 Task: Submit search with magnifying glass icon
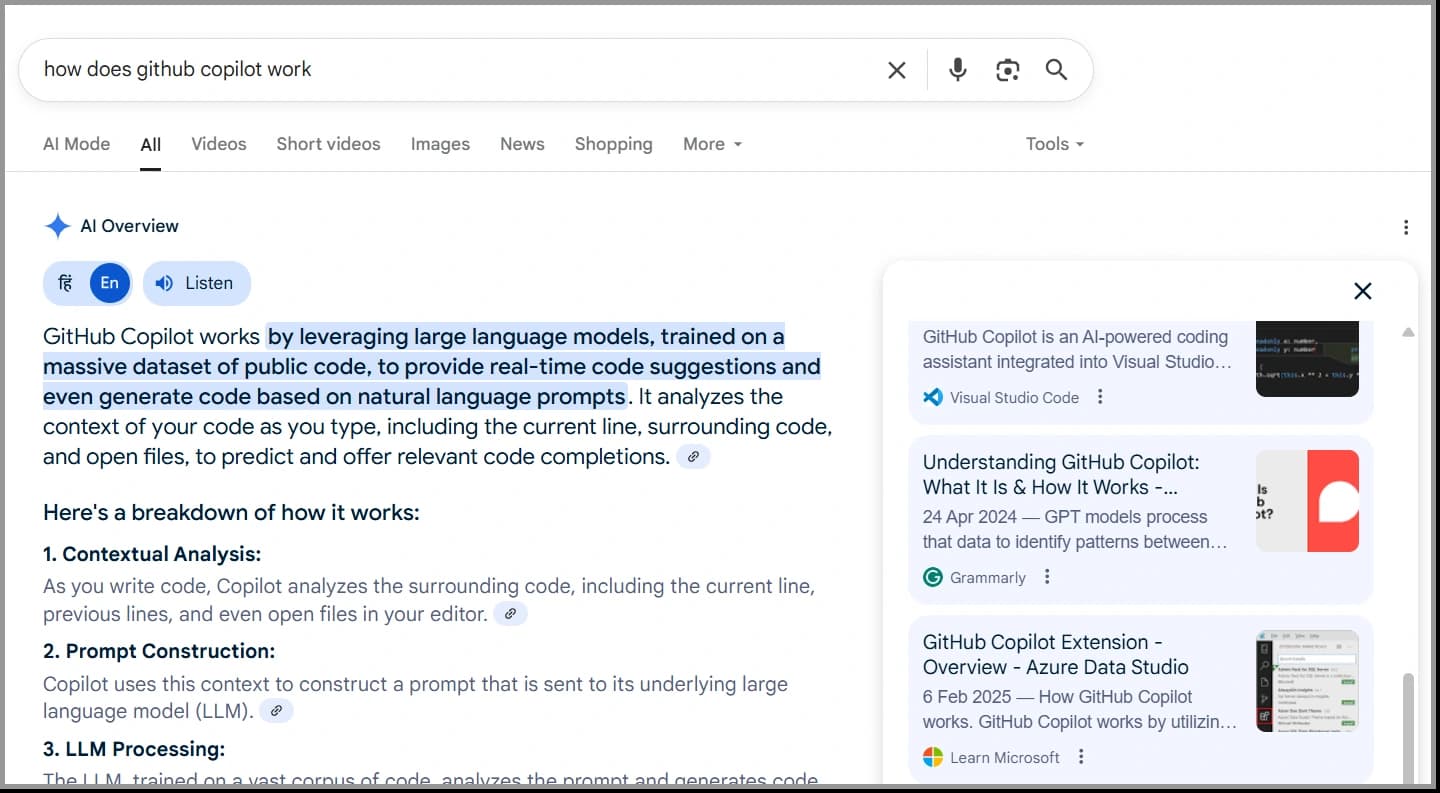pyautogui.click(x=1056, y=70)
